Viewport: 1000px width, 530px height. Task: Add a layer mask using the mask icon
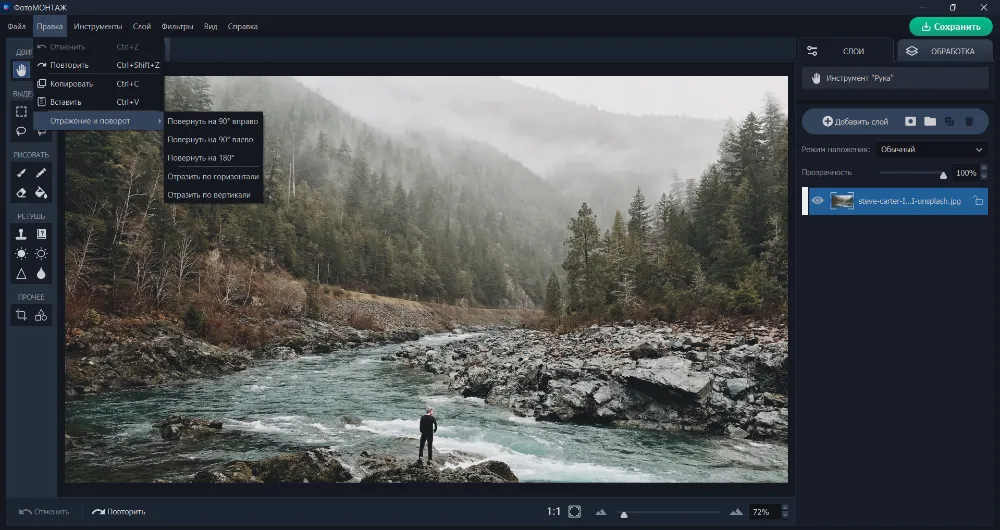[x=910, y=121]
